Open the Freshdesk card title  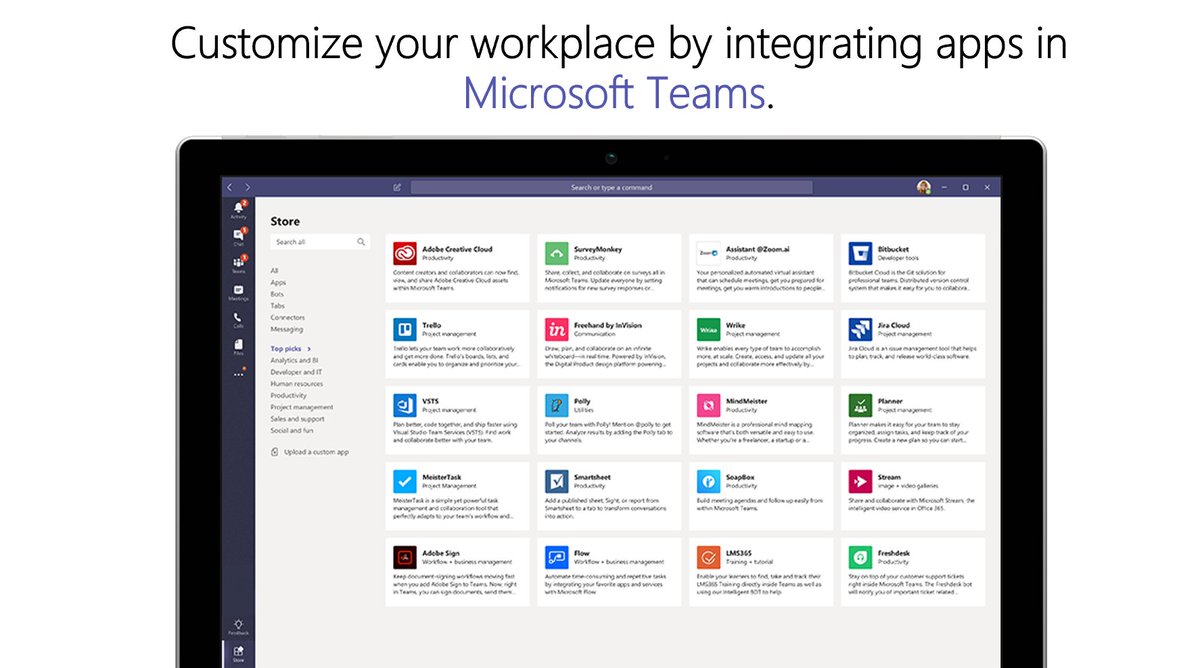[x=895, y=553]
